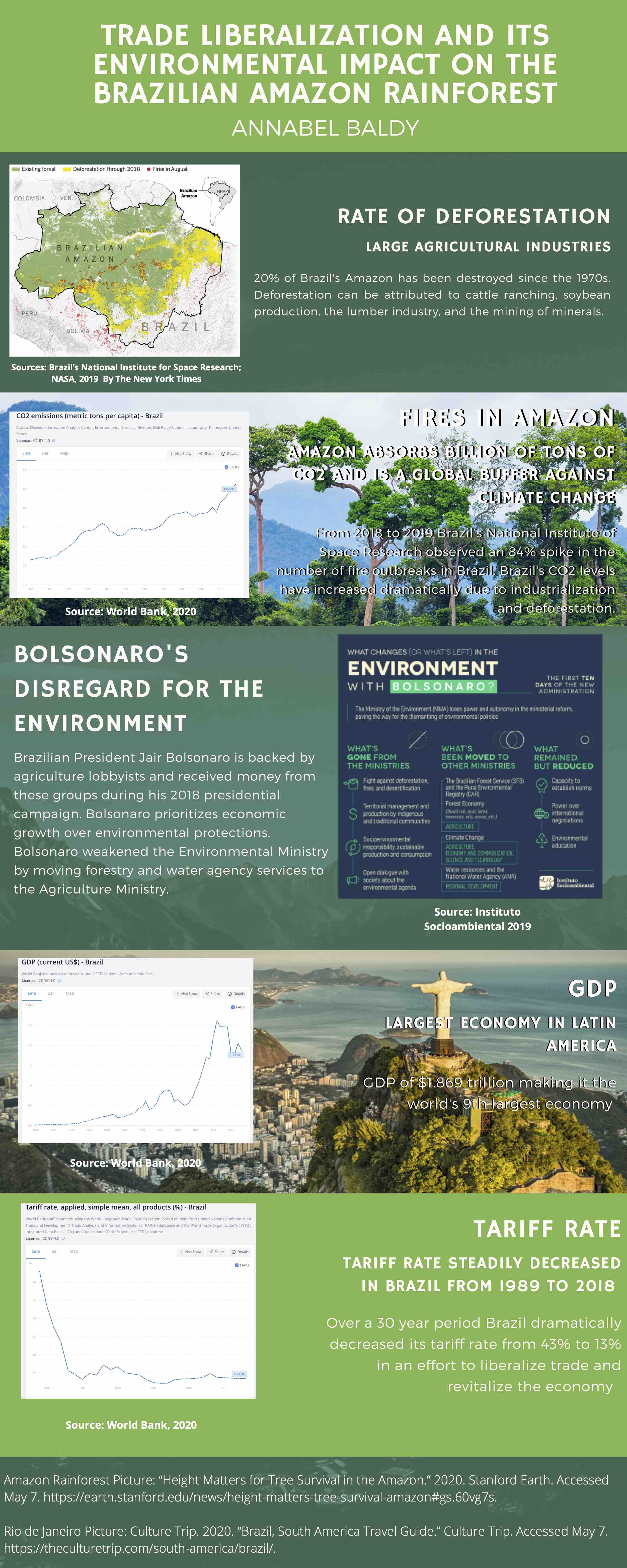The width and height of the screenshot is (627, 1568).
Task: Click BOLSONARO? highlighted green title box
Action: coord(444,687)
